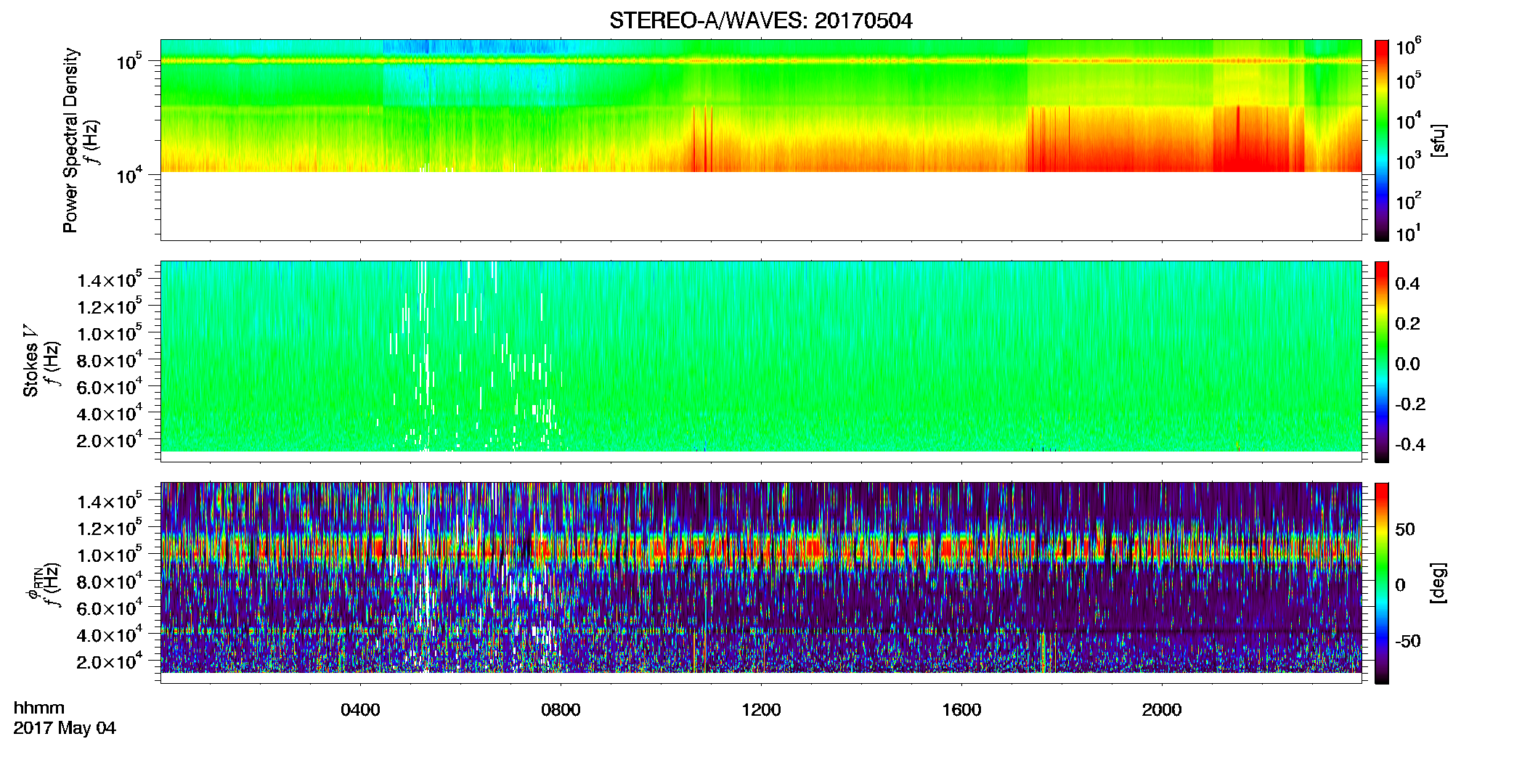1522x784 pixels.
Task: Click the 10^1 tick on sfu colorbar
Action: (1409, 234)
